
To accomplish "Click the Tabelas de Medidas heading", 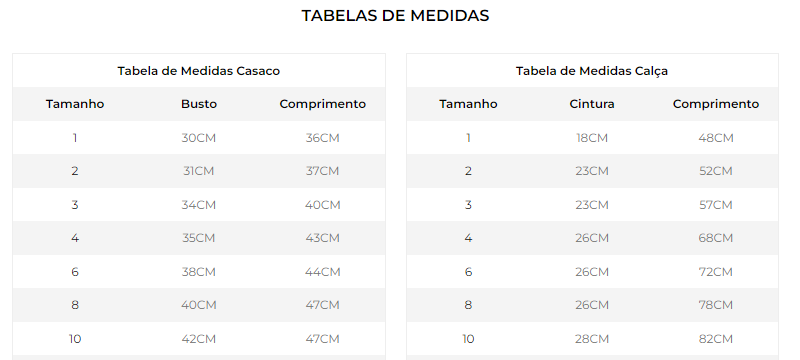I will point(395,15).
